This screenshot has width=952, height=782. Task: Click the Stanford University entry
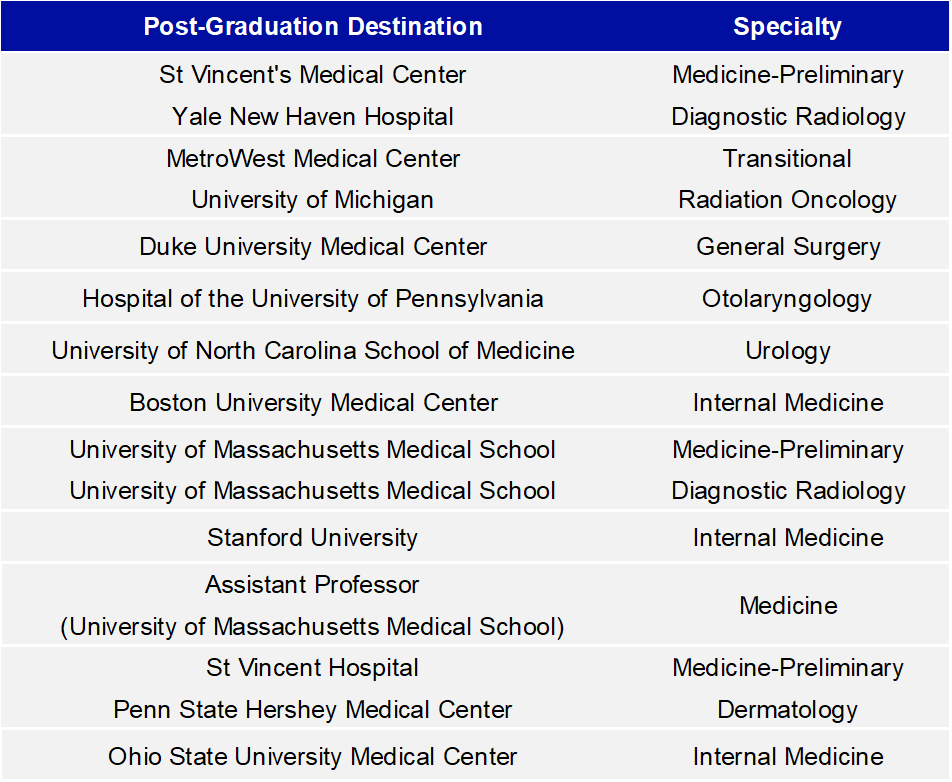coord(313,538)
